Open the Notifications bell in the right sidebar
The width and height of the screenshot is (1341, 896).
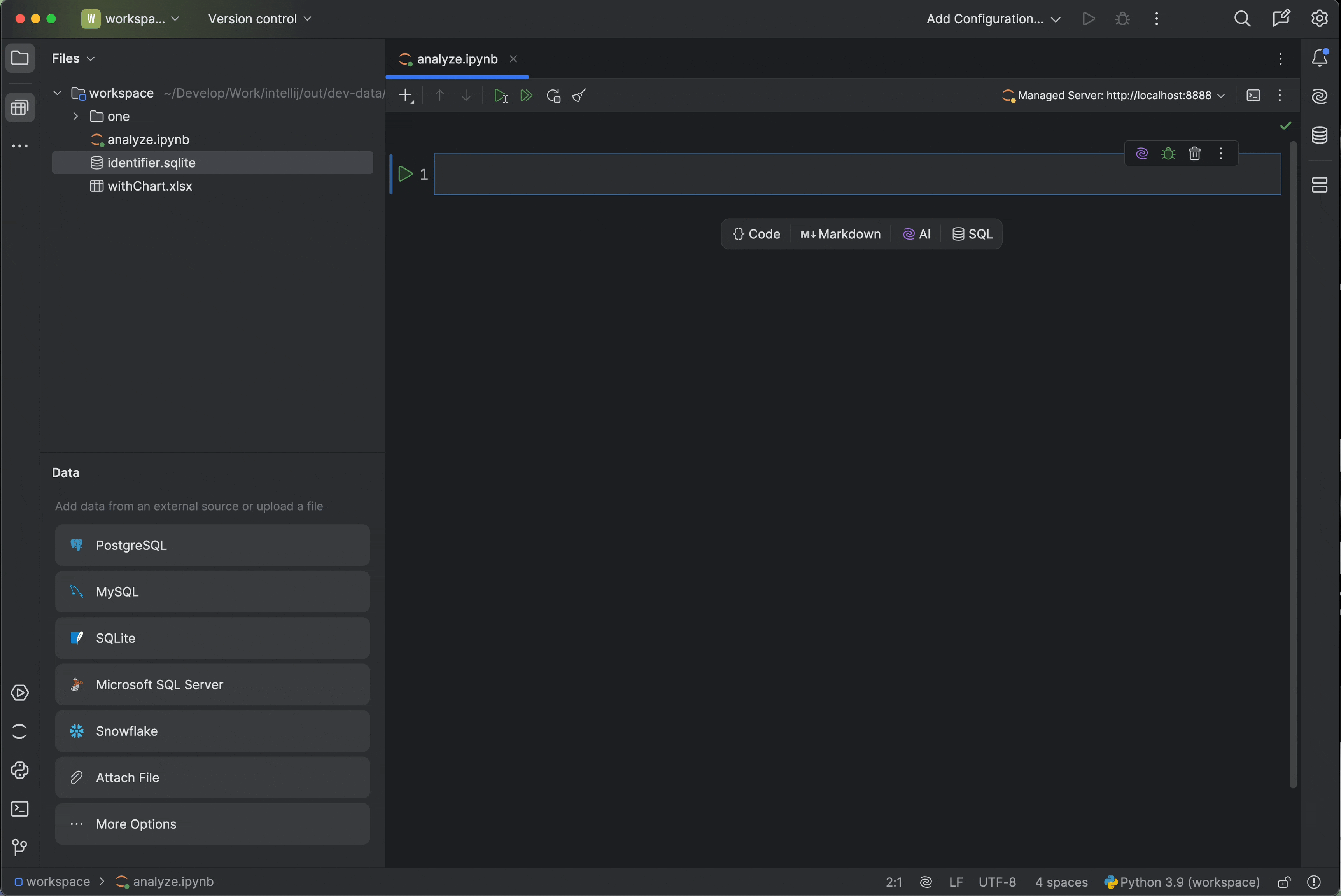pos(1320,58)
